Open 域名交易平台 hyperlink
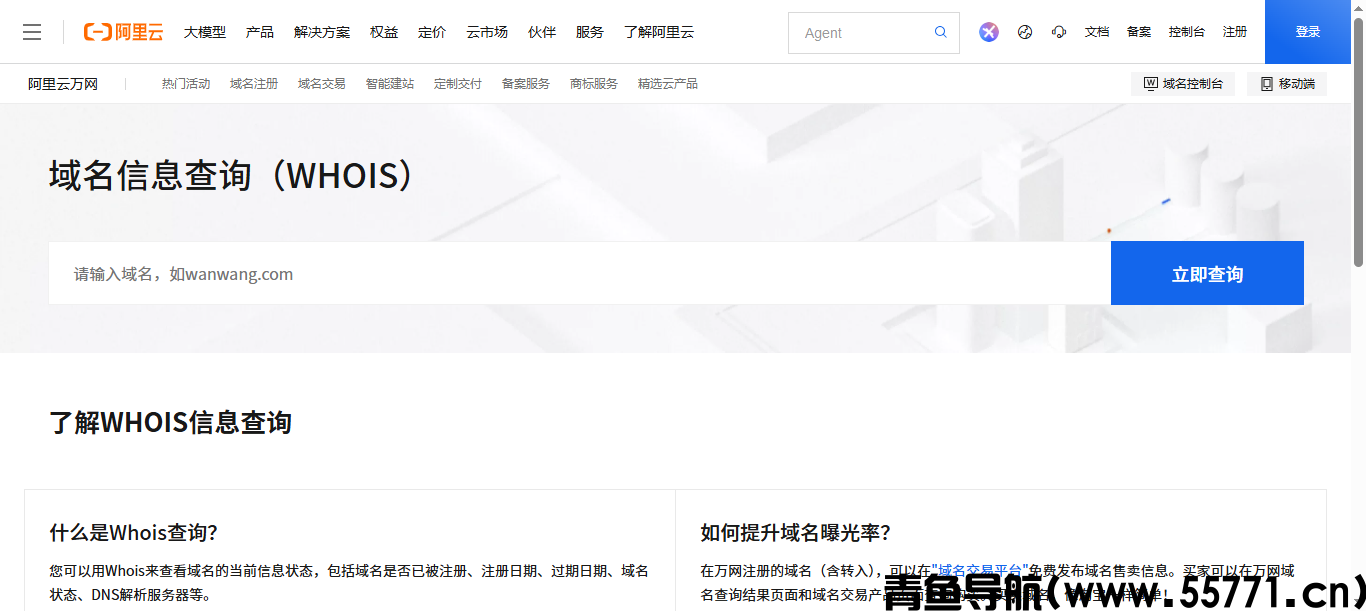1366x611 pixels. click(980, 571)
